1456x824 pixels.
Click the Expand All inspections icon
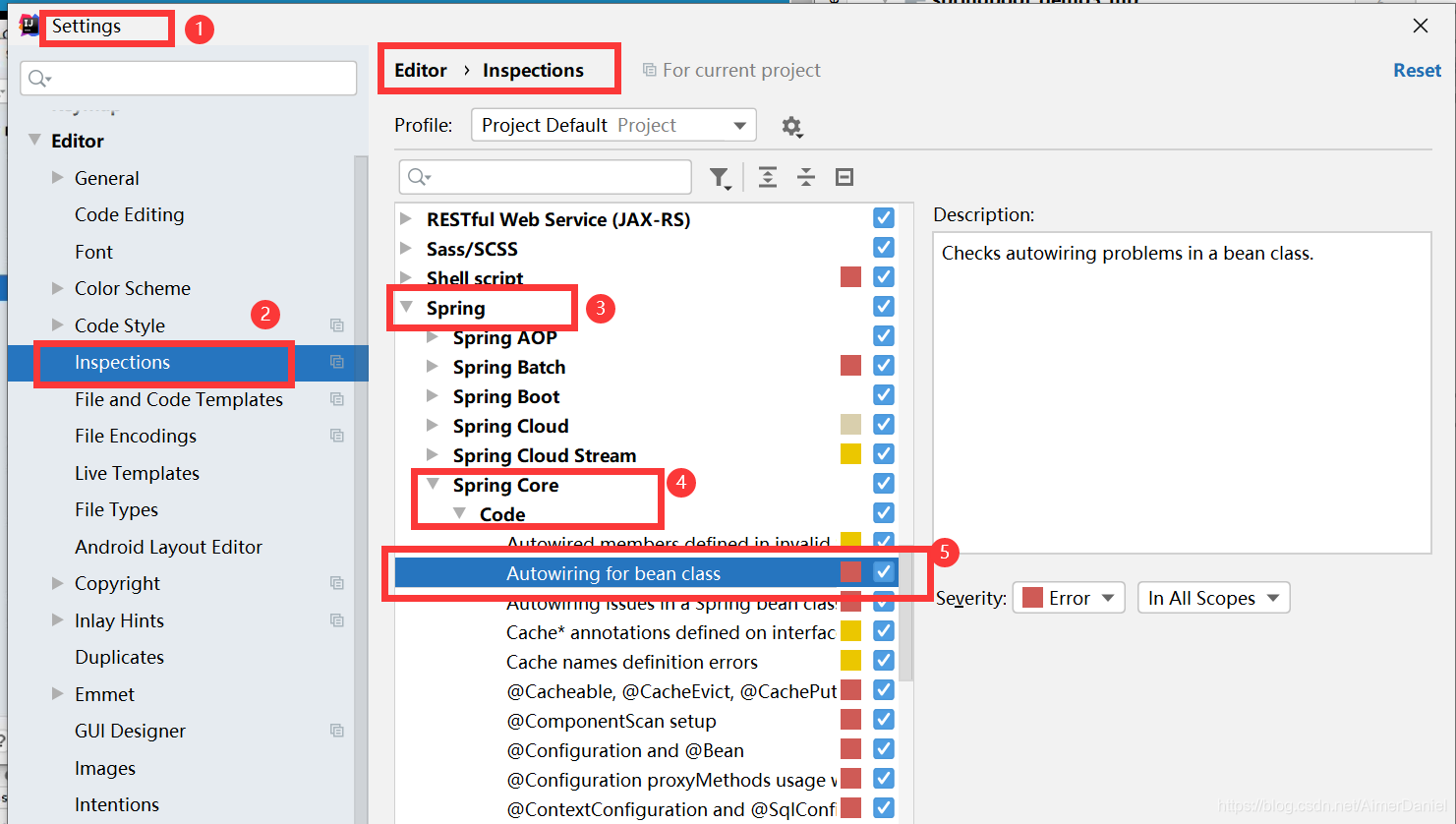pos(768,177)
